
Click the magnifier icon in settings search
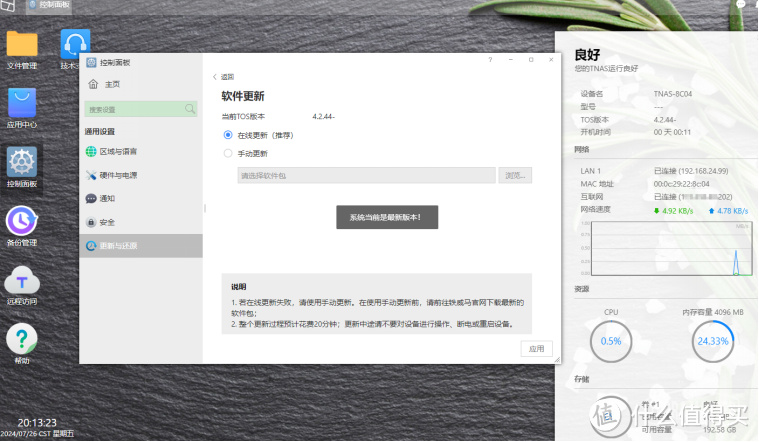point(190,108)
